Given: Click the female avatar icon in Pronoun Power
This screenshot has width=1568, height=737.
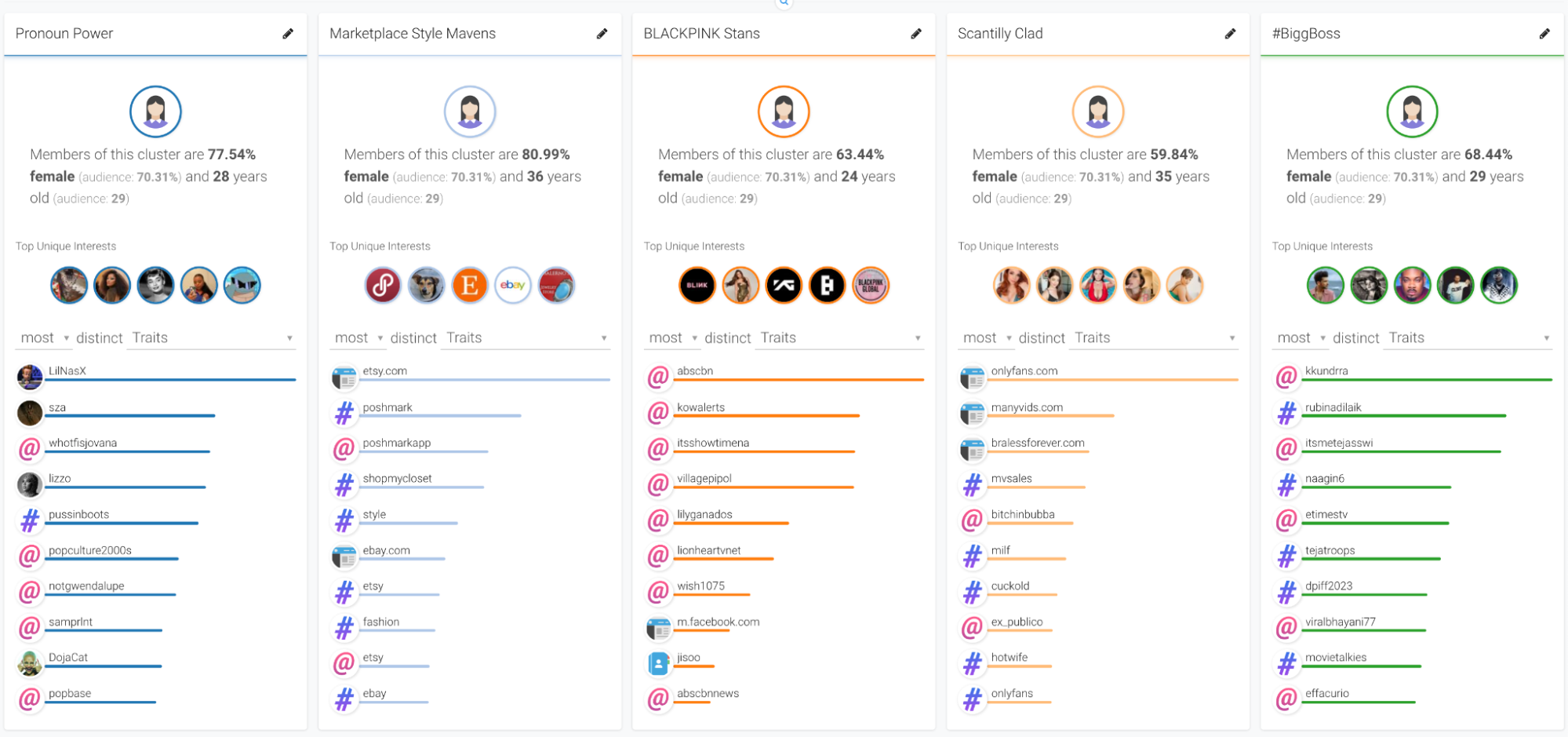Looking at the screenshot, I should click(x=155, y=111).
